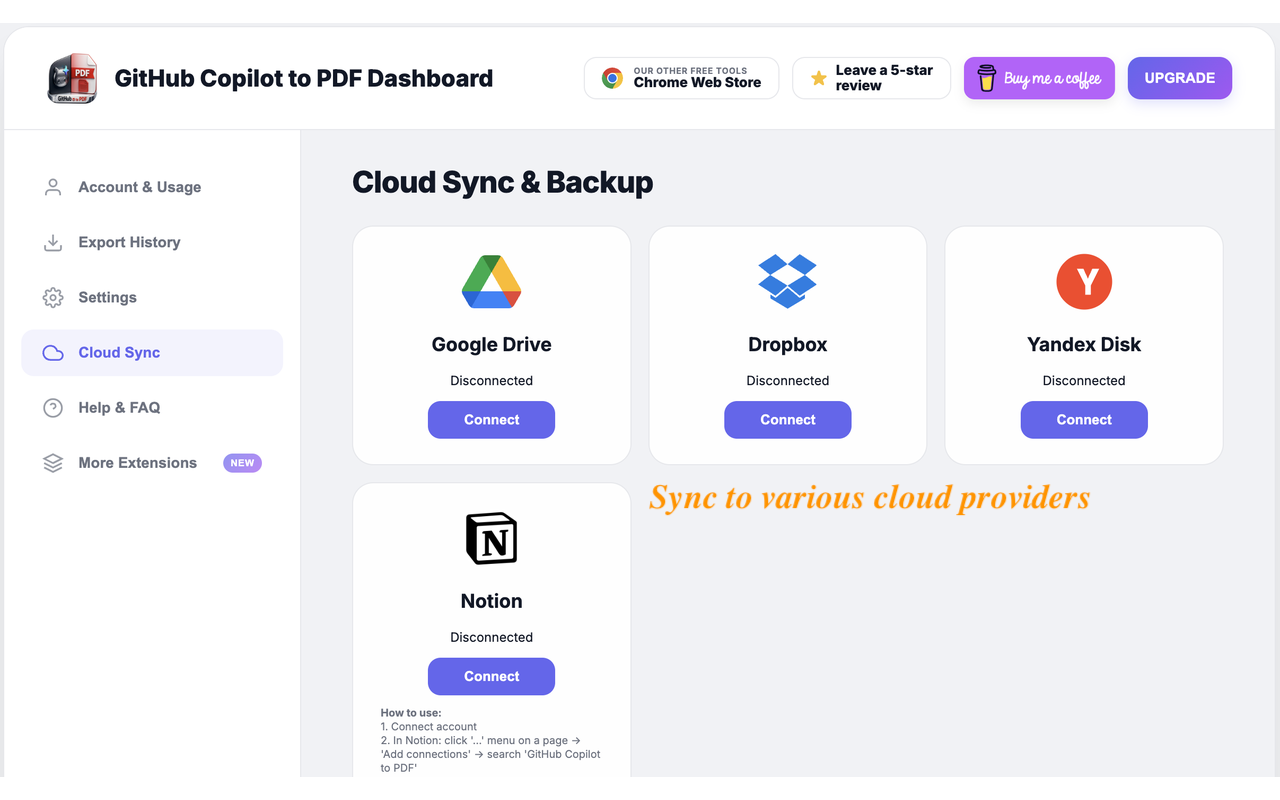Viewport: 1280px width, 800px height.
Task: Connect Dropbox account
Action: 788,420
